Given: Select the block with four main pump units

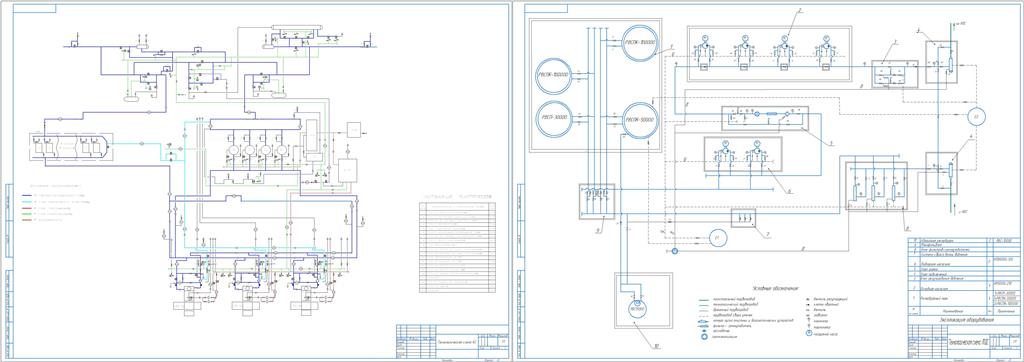Looking at the screenshot, I should pos(769,54).
